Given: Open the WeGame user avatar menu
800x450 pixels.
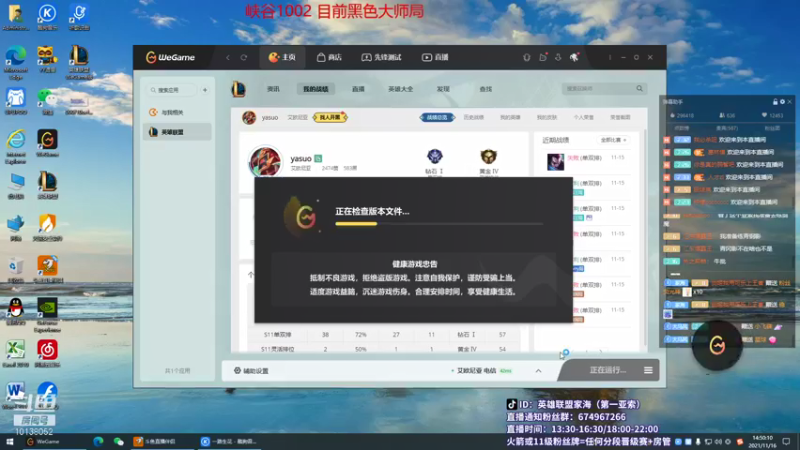Looking at the screenshot, I should coord(574,57).
